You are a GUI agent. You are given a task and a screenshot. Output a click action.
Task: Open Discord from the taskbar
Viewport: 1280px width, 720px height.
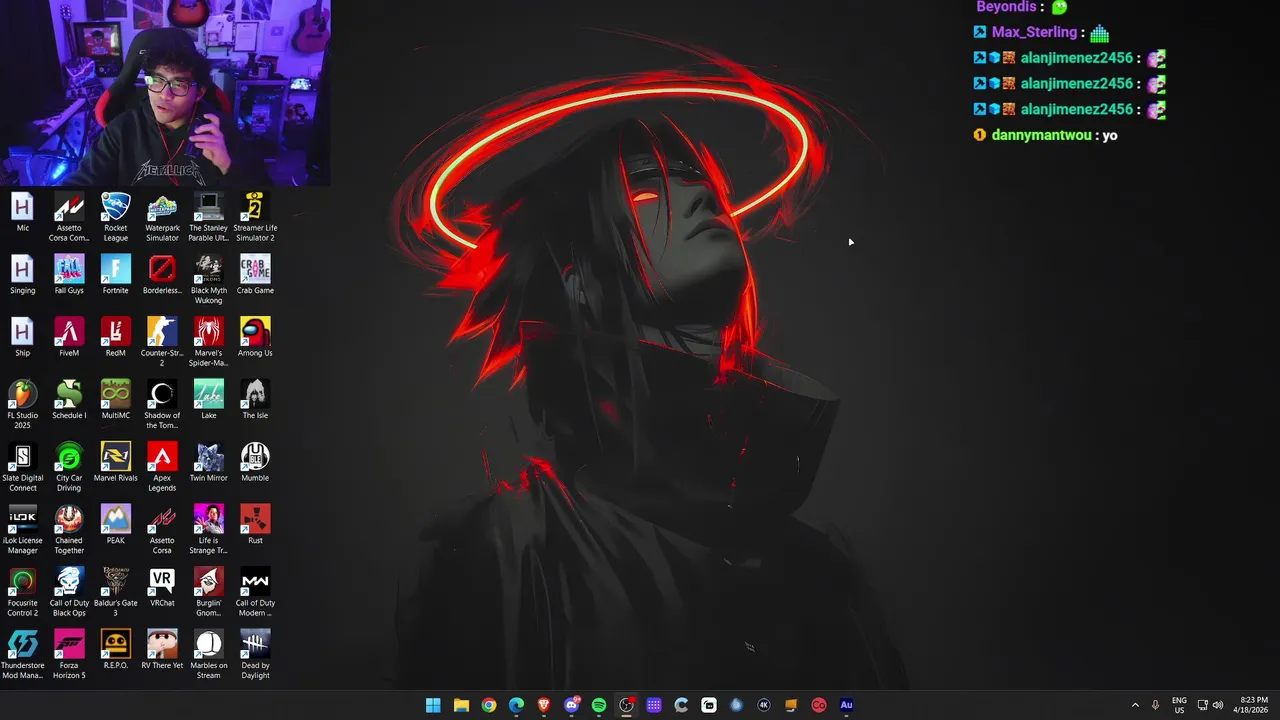point(572,705)
